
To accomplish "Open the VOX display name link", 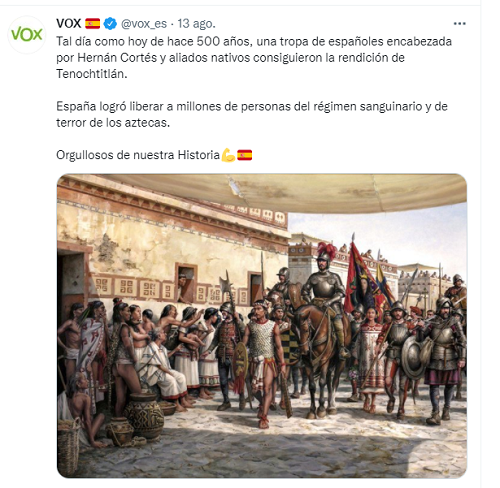I will point(69,24).
